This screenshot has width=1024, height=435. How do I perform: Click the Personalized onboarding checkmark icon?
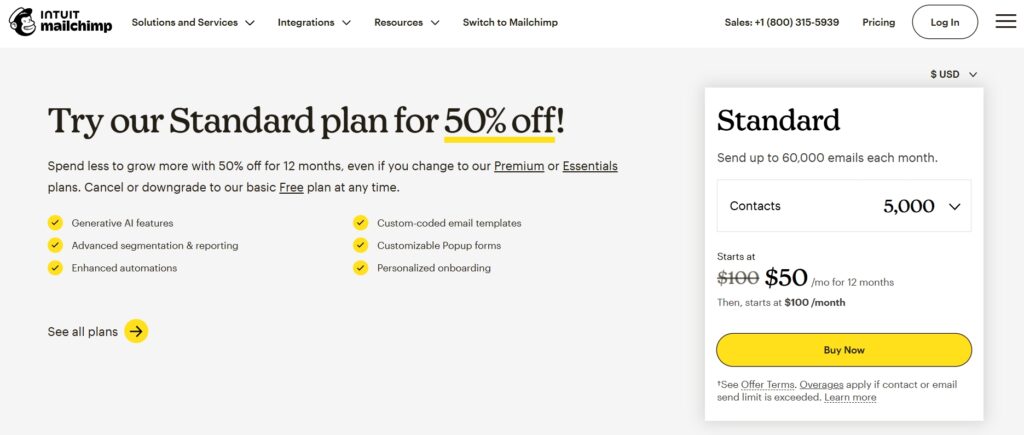pyautogui.click(x=360, y=268)
